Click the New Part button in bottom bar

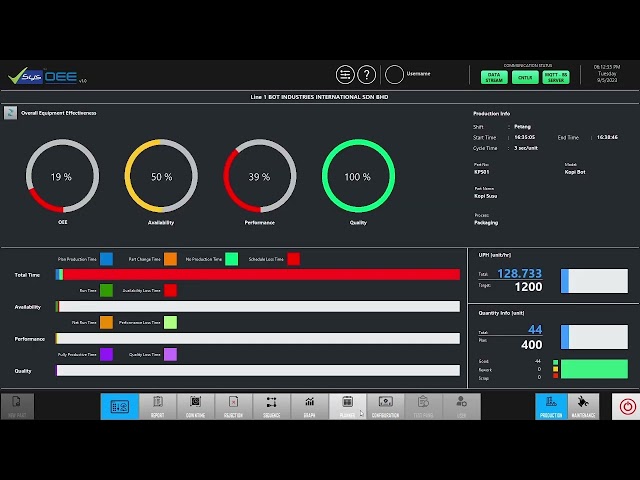(x=17, y=407)
